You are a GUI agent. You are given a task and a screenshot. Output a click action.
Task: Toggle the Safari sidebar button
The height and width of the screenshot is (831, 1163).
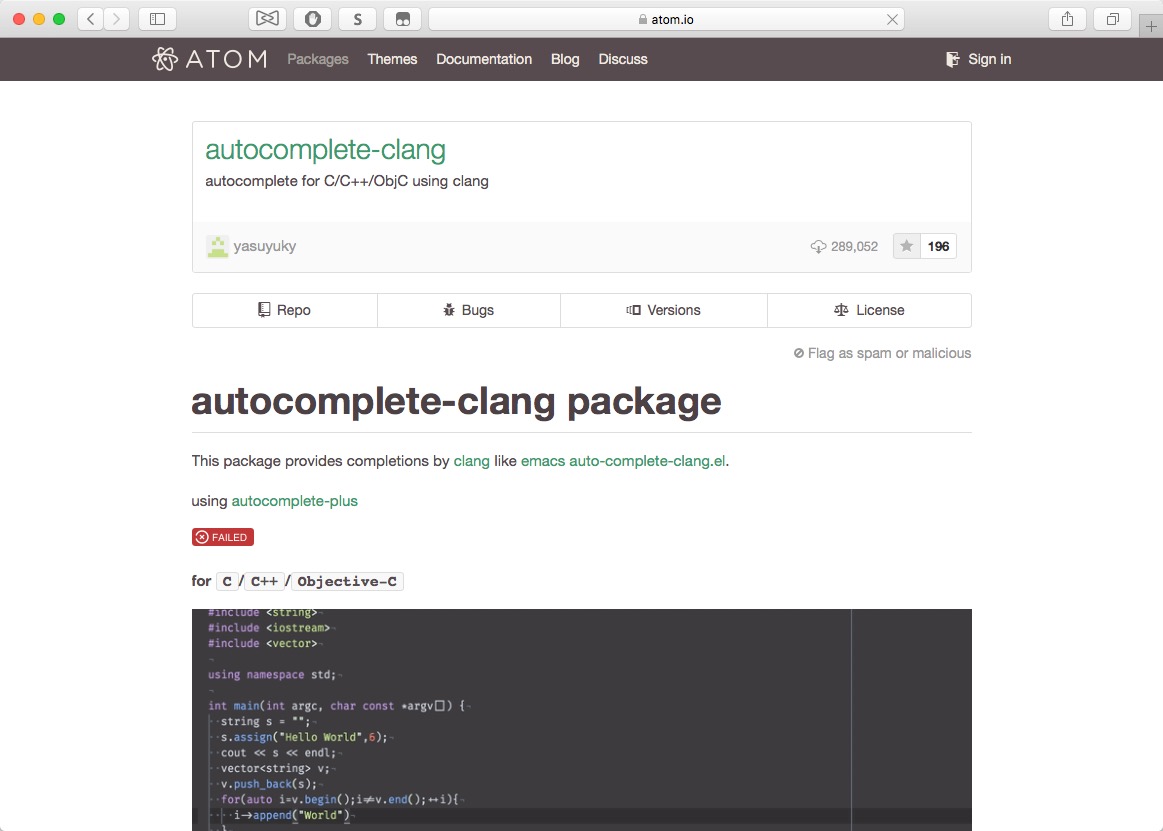pos(157,19)
